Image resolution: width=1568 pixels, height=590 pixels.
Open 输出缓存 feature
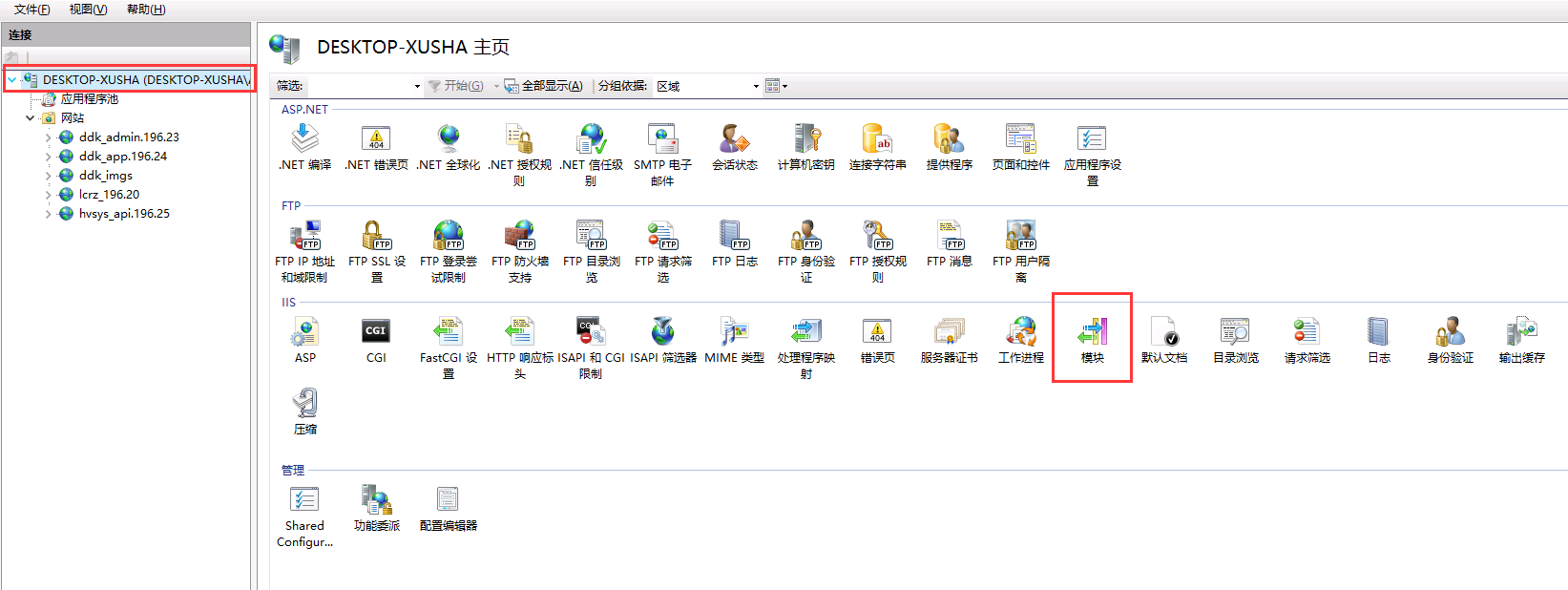pos(1522,341)
